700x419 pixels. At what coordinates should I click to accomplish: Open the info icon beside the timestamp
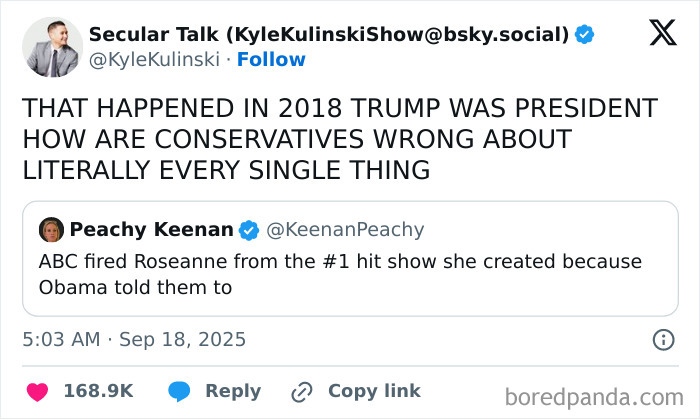point(662,340)
